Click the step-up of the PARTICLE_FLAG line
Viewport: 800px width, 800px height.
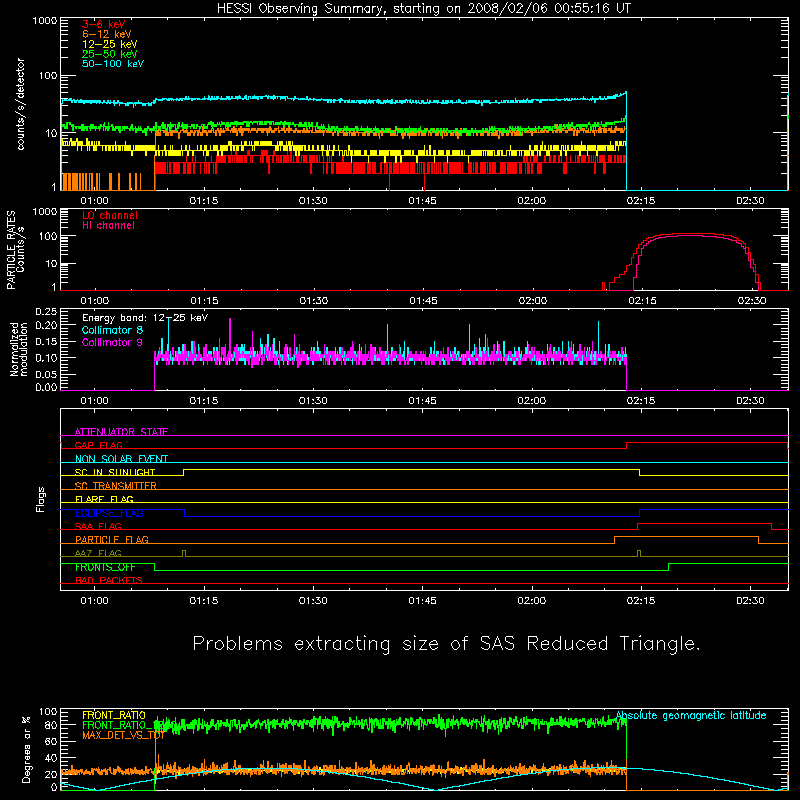coord(615,540)
